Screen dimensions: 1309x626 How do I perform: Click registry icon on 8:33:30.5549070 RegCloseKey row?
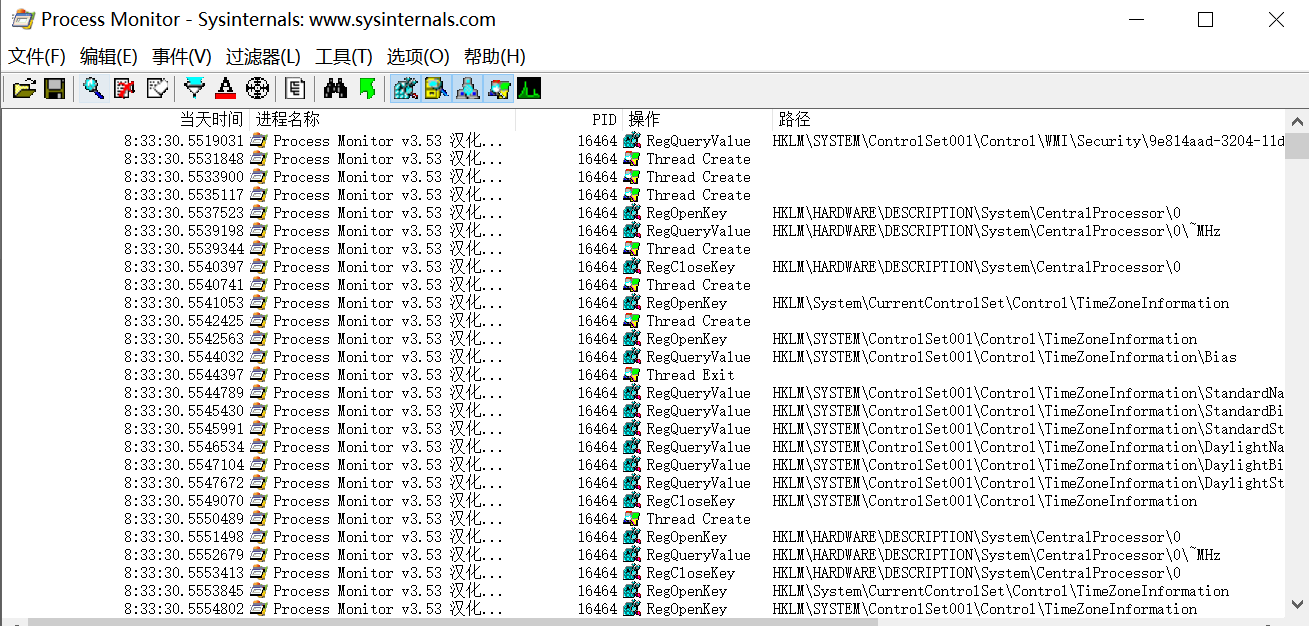pyautogui.click(x=632, y=501)
